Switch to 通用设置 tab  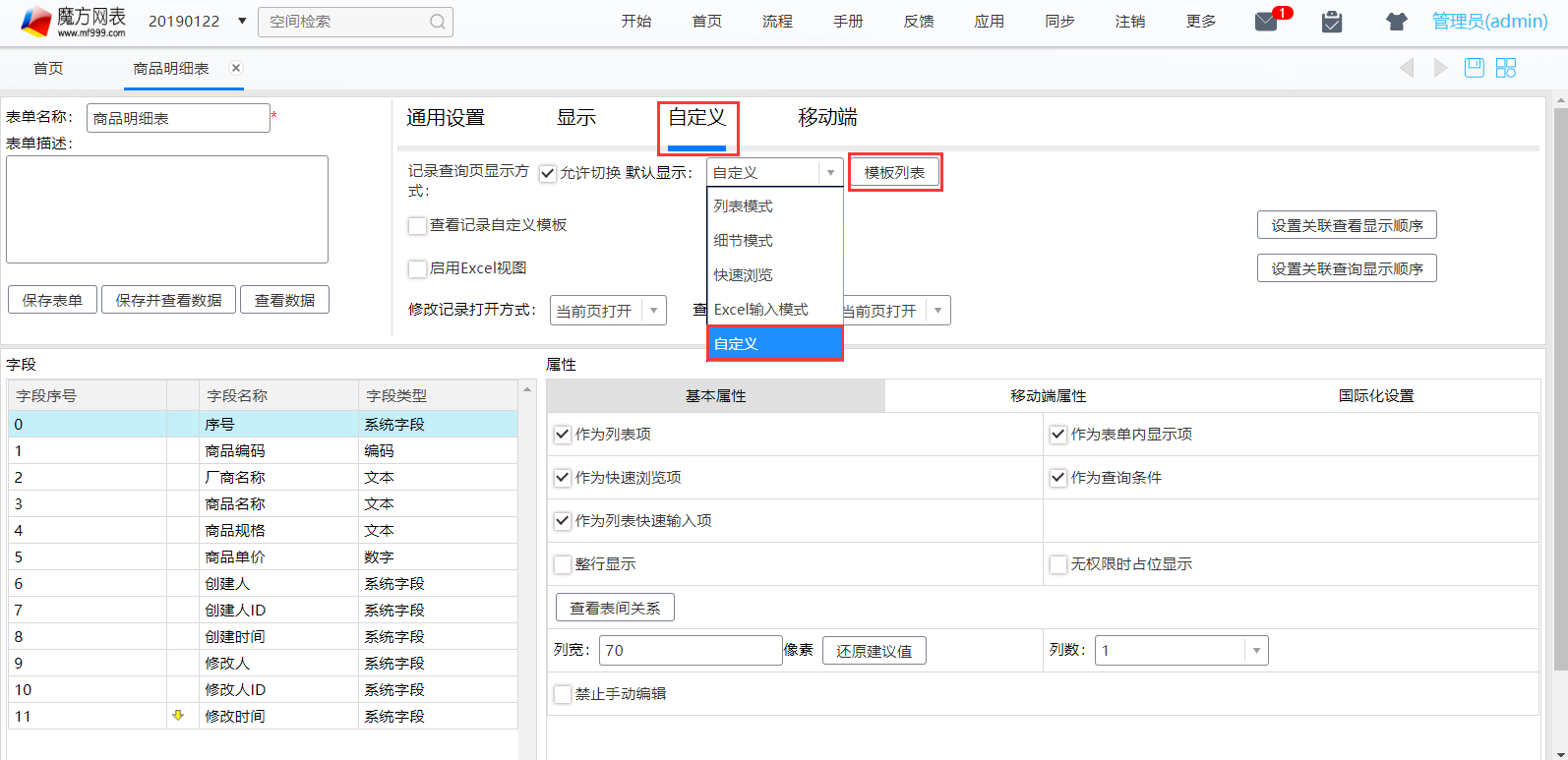point(446,118)
